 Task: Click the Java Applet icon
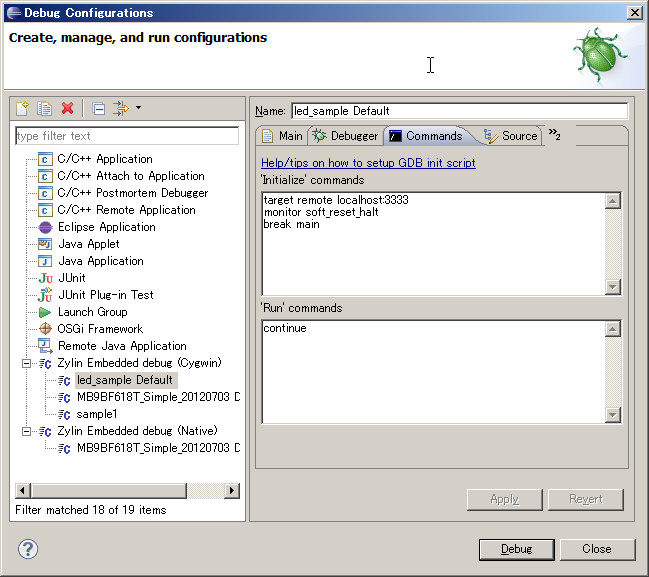point(45,244)
